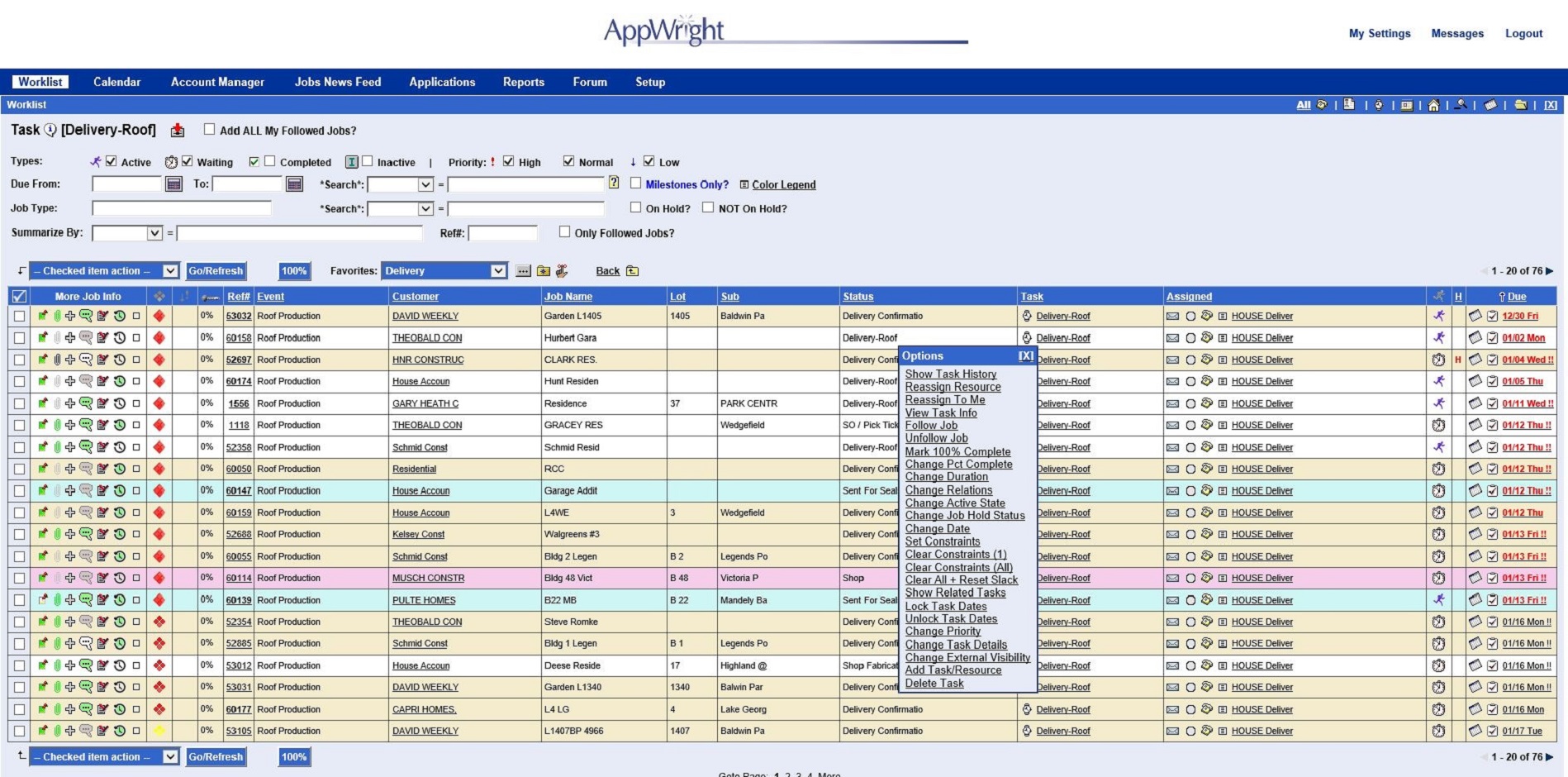The height and width of the screenshot is (777, 1568).
Task: Enable the On Hold? checkbox
Action: (x=635, y=207)
